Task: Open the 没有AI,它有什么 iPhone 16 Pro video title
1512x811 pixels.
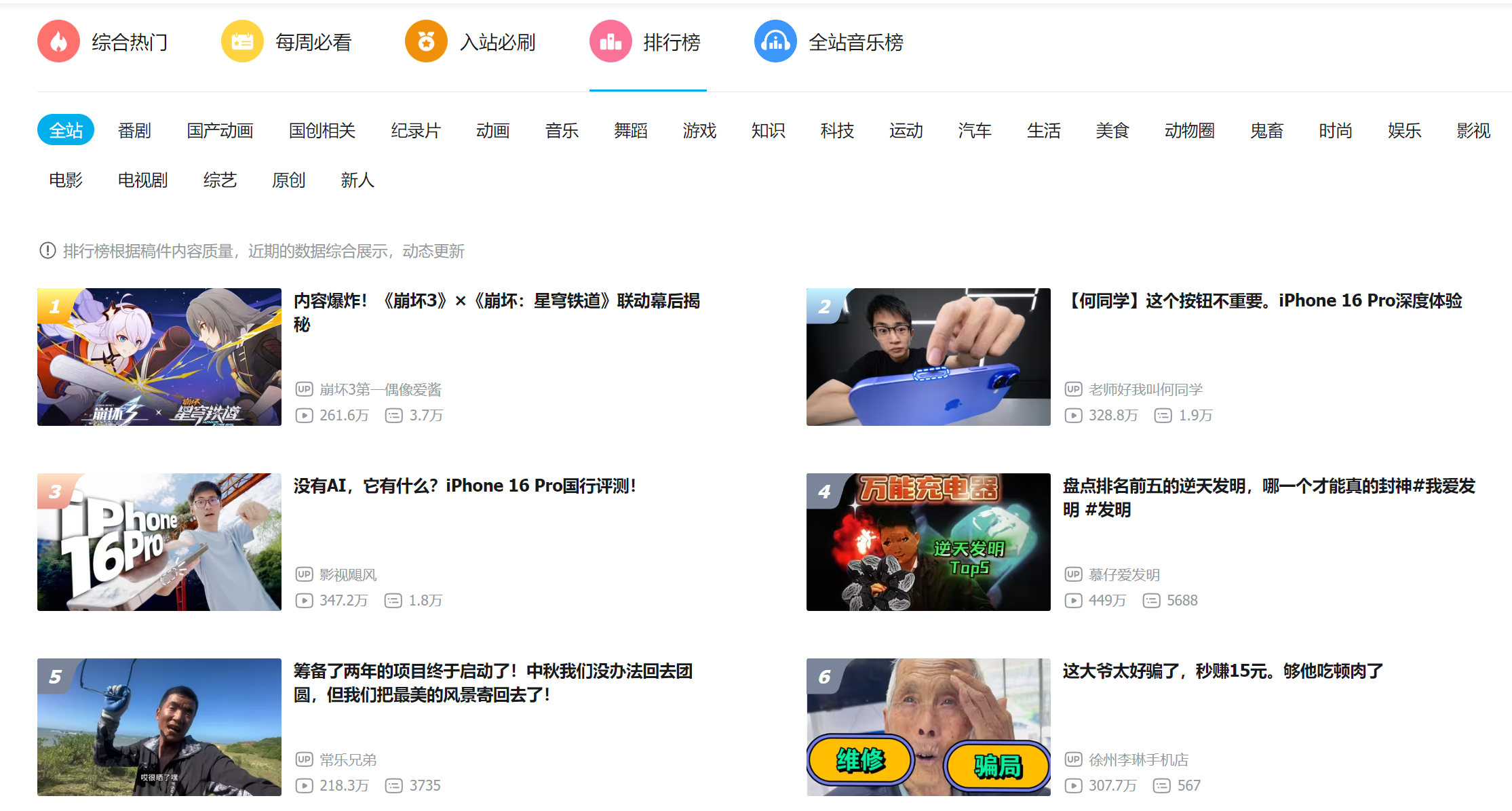Action: (x=465, y=486)
